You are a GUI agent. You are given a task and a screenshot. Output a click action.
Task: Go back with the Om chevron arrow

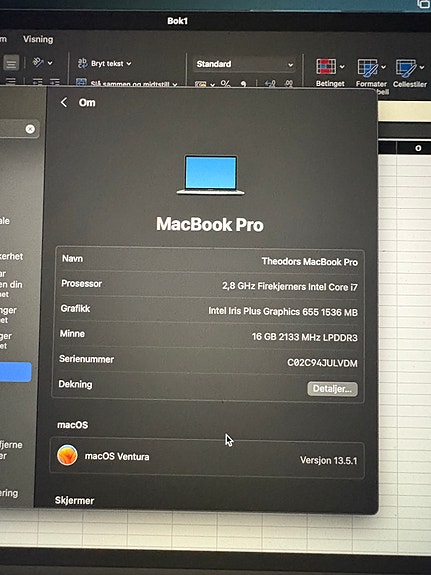coord(64,102)
